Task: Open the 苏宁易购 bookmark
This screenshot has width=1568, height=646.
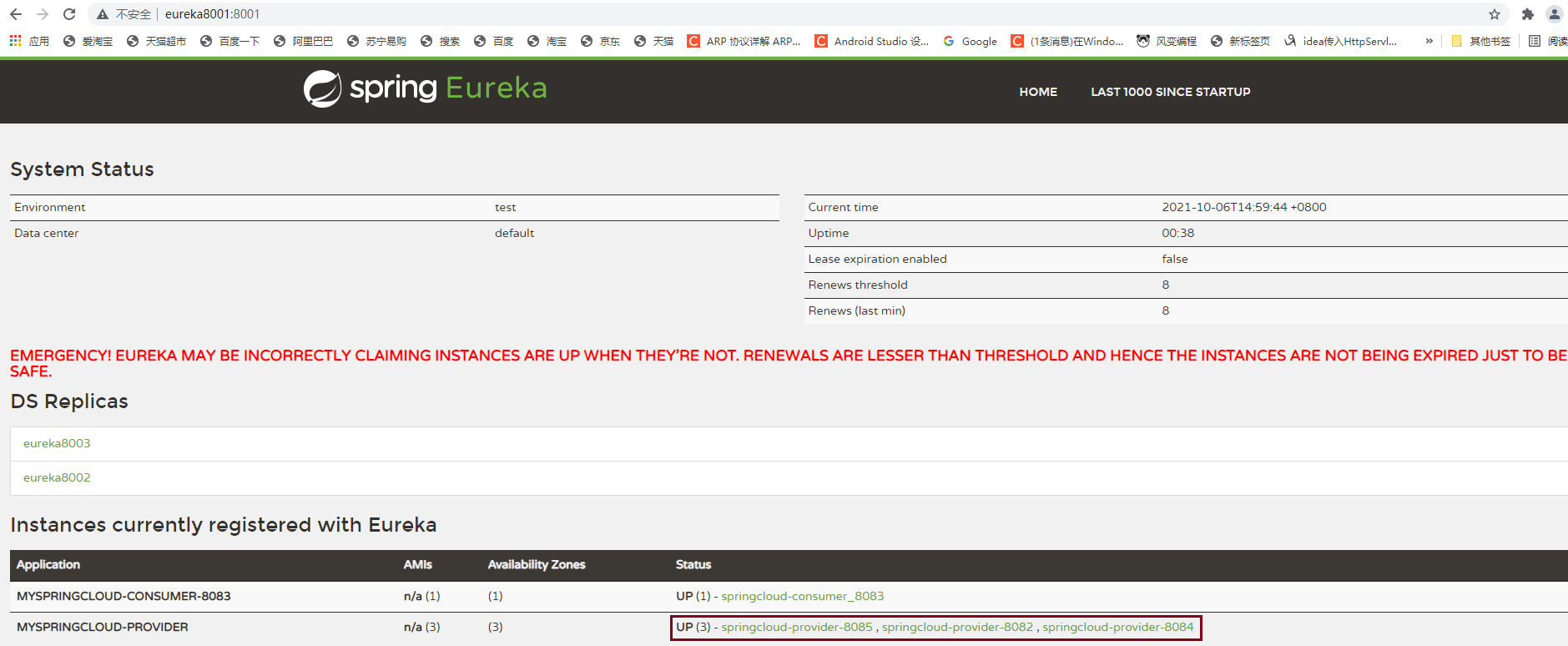Action: click(376, 41)
